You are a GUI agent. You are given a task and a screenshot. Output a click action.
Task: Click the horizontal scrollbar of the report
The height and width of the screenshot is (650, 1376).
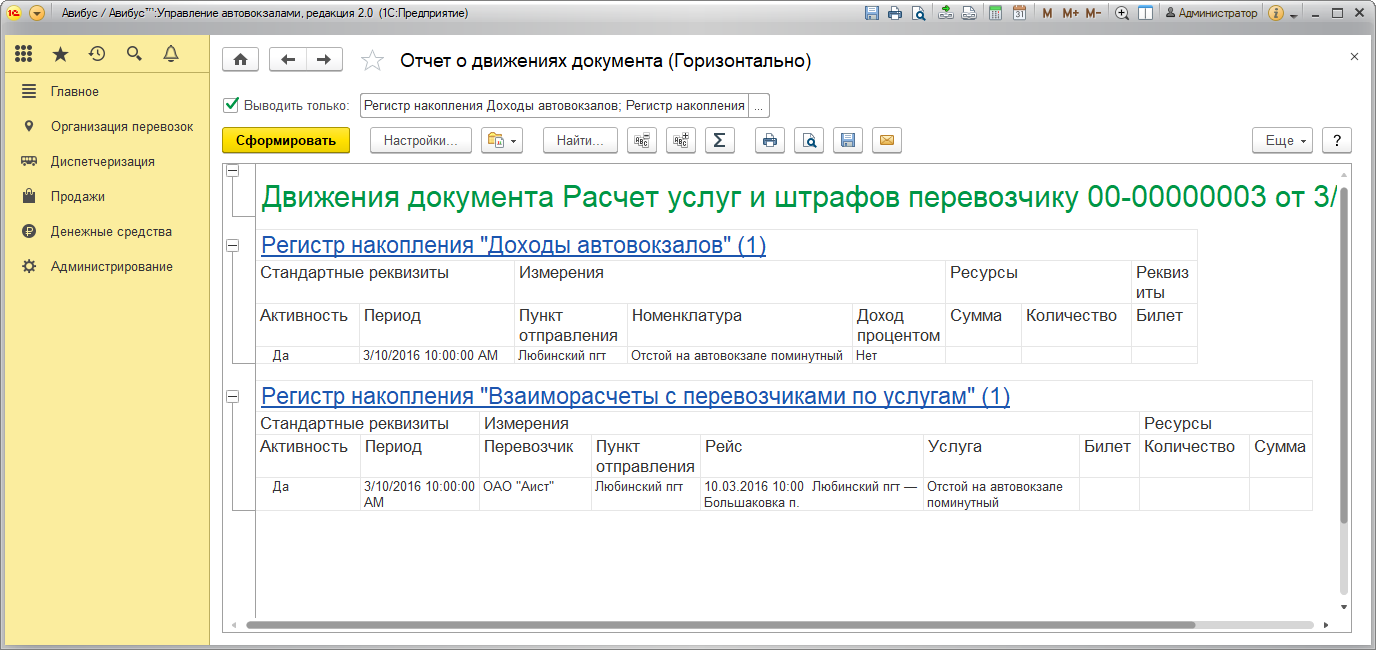click(x=720, y=625)
